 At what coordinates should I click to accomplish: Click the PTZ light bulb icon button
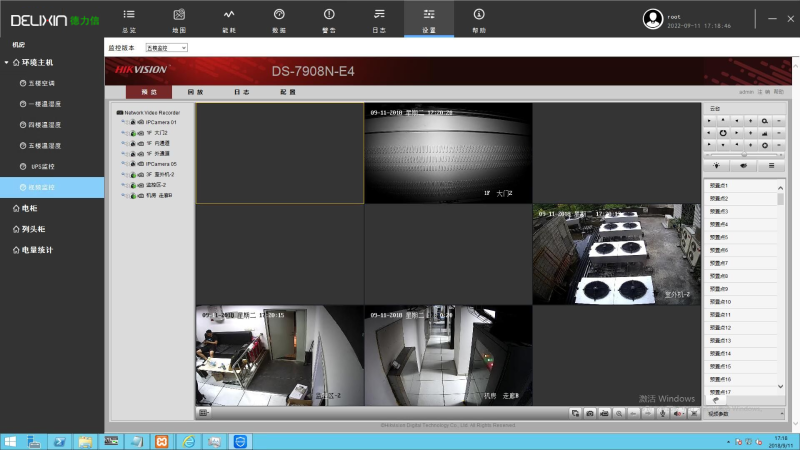pyautogui.click(x=716, y=166)
